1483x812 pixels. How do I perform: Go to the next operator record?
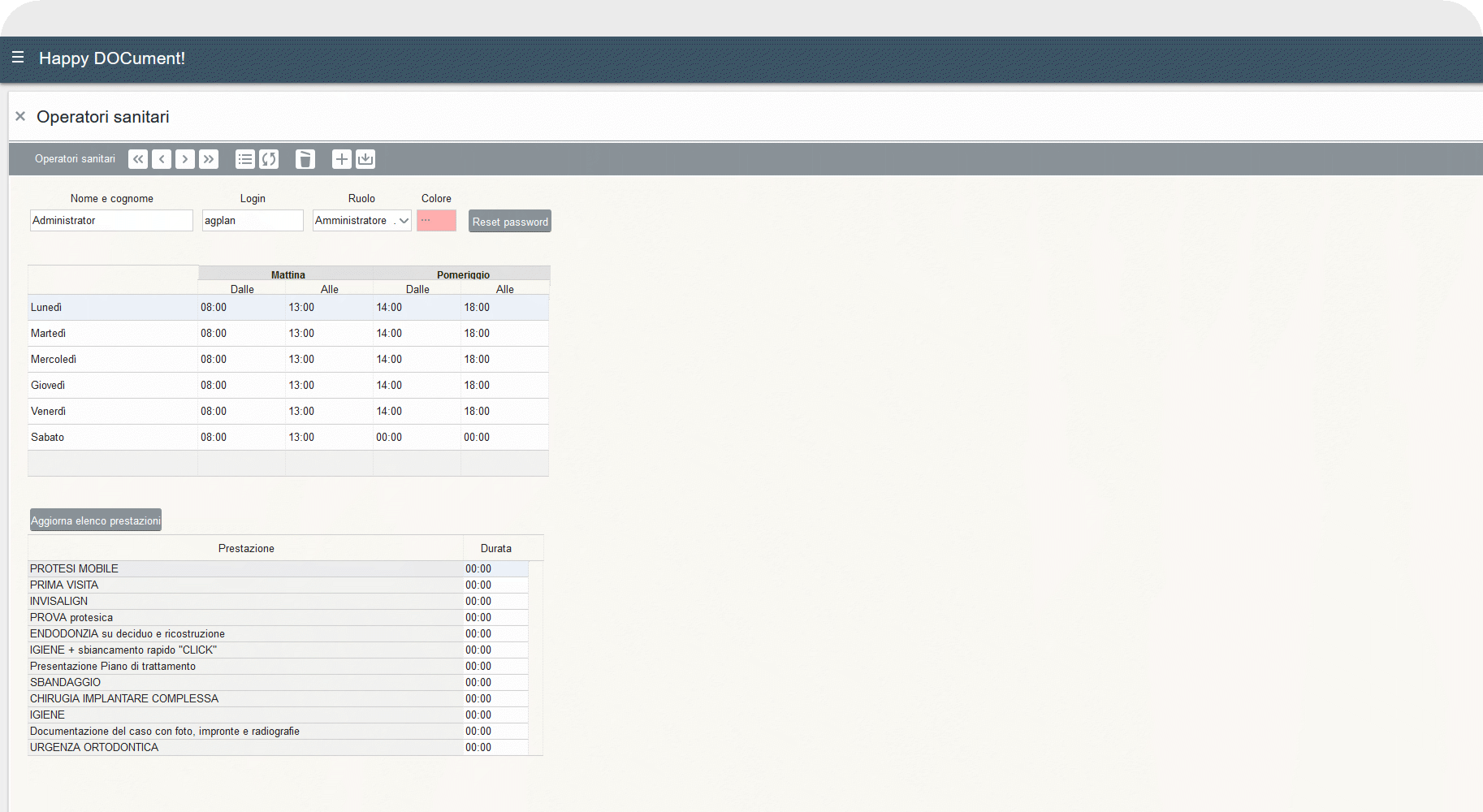[185, 159]
